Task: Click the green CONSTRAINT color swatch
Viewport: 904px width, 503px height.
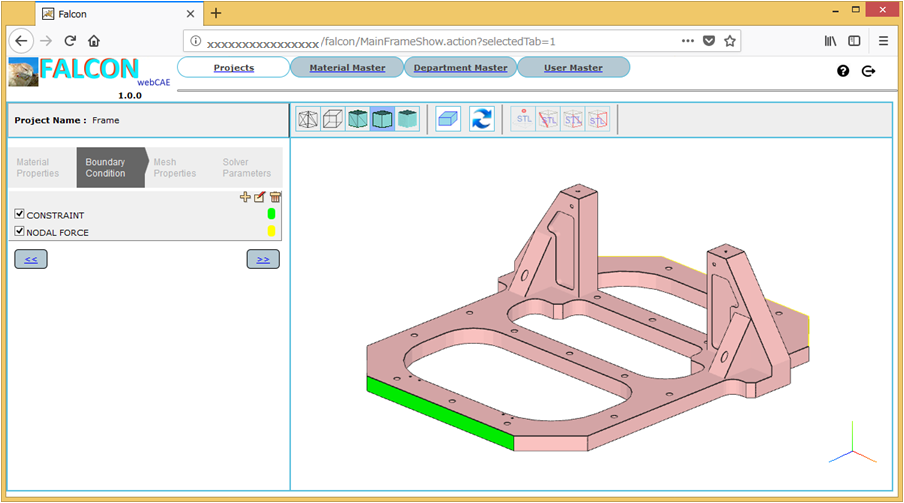Action: pos(271,214)
